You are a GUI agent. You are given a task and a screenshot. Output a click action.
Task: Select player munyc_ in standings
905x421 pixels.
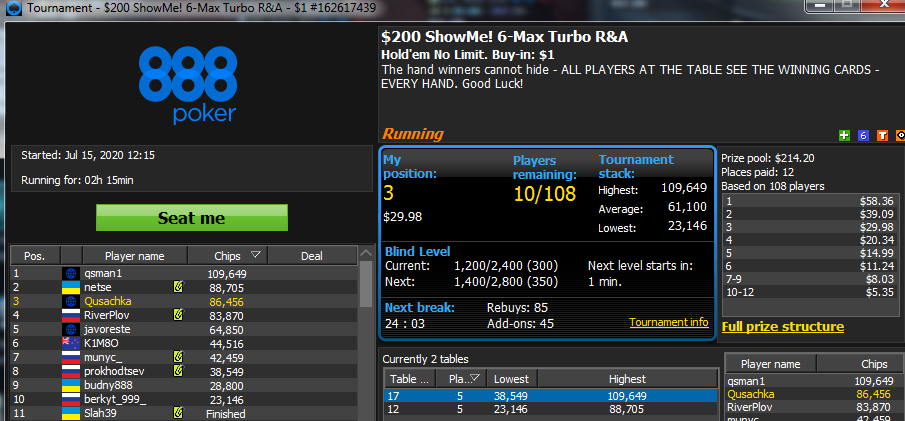pos(184,357)
